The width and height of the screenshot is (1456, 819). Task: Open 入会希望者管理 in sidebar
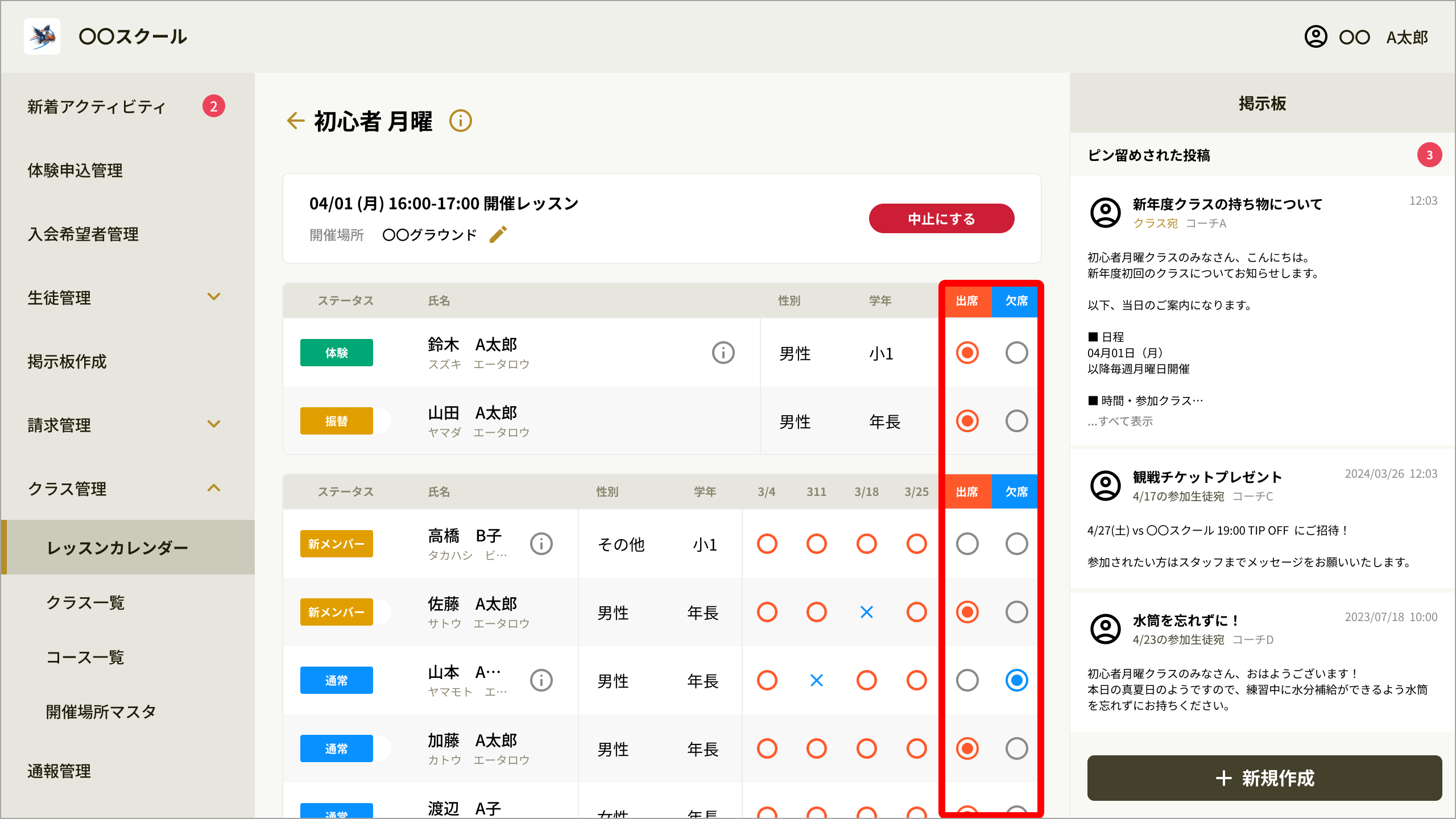[x=83, y=234]
